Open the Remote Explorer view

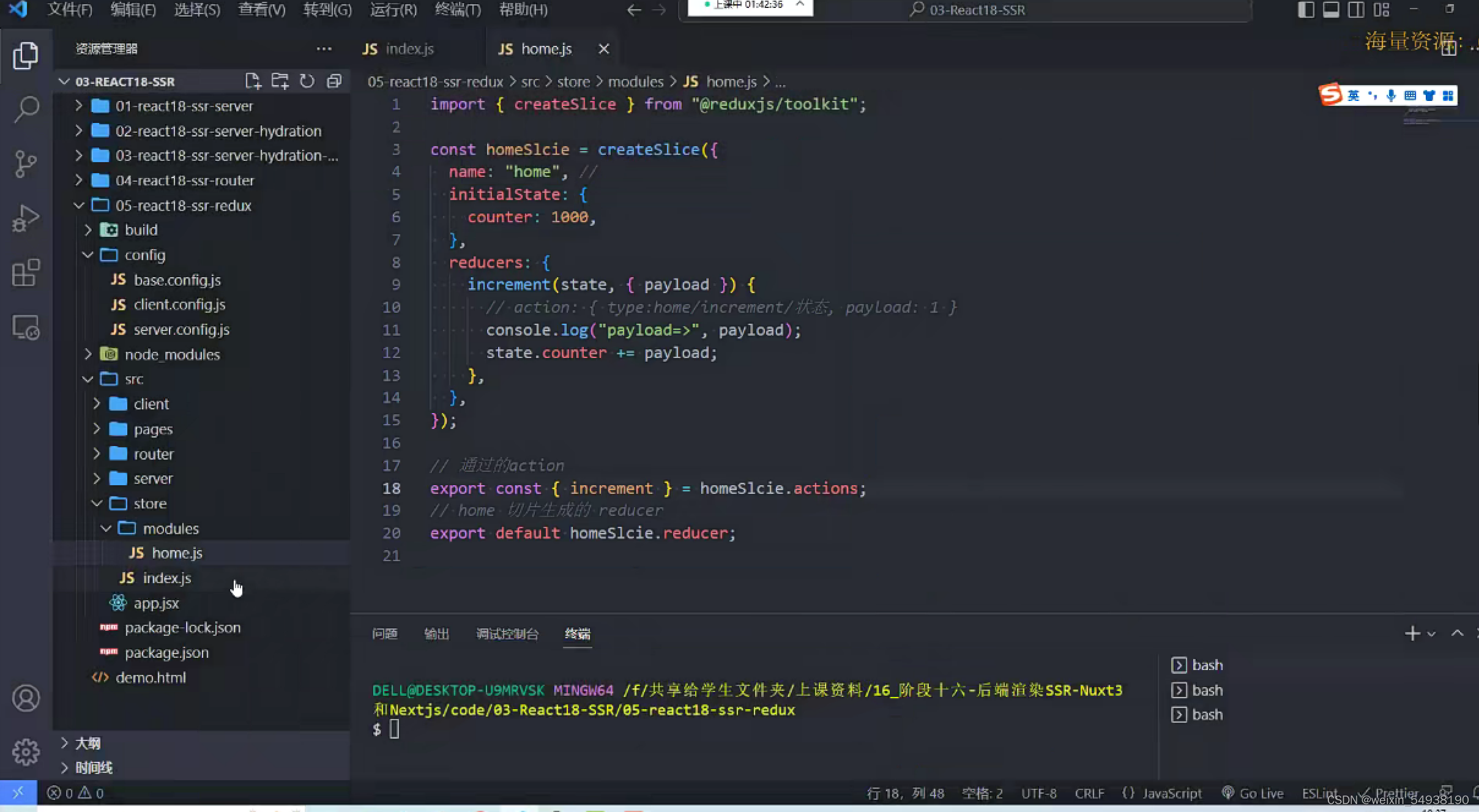(x=26, y=327)
